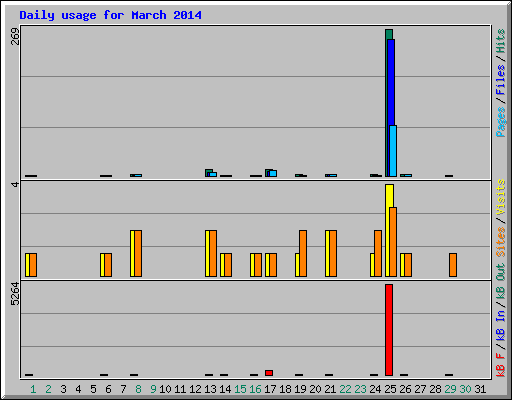Click the red "kB F" legend label
This screenshot has width=512, height=400.
(500, 365)
